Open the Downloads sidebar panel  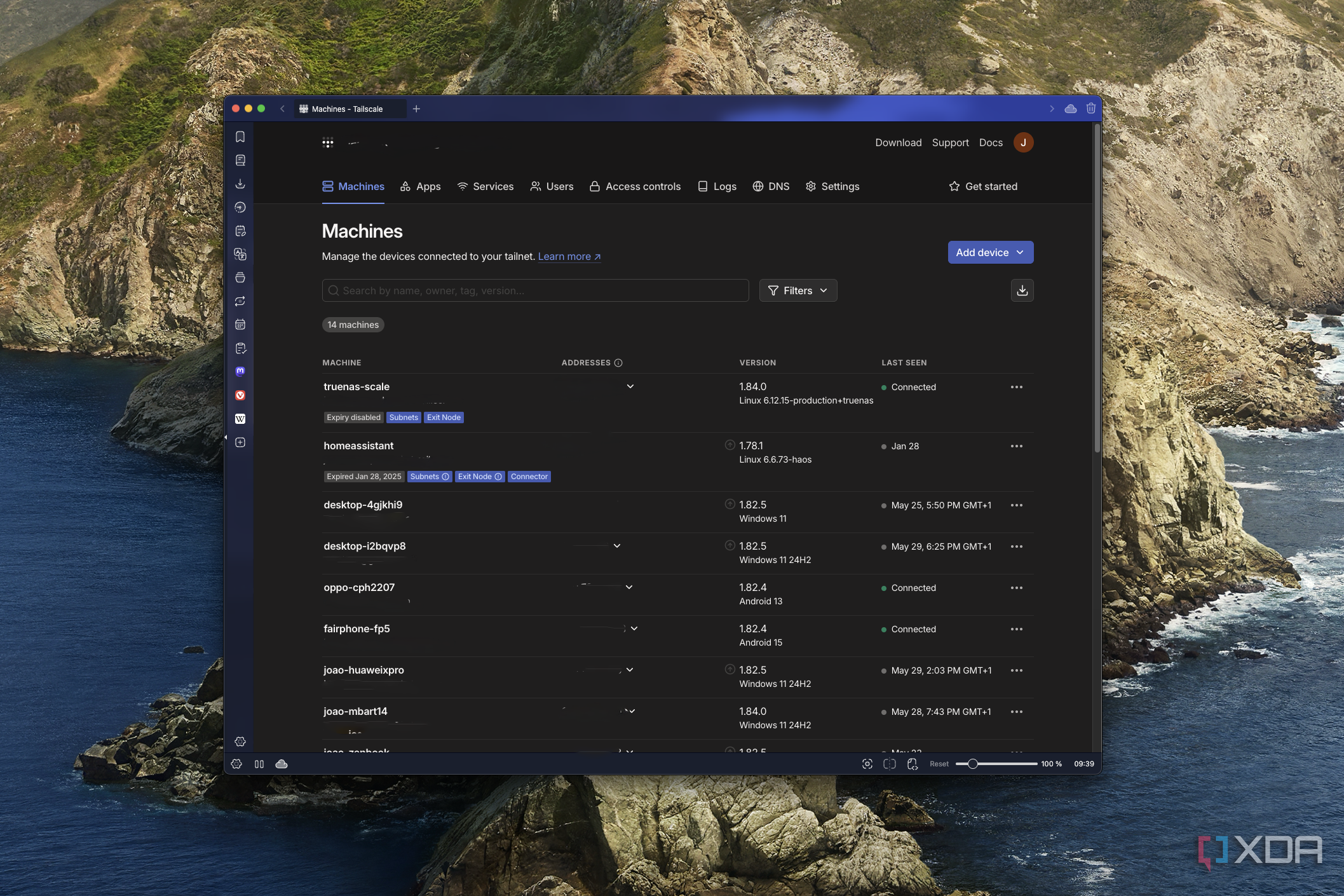point(240,184)
